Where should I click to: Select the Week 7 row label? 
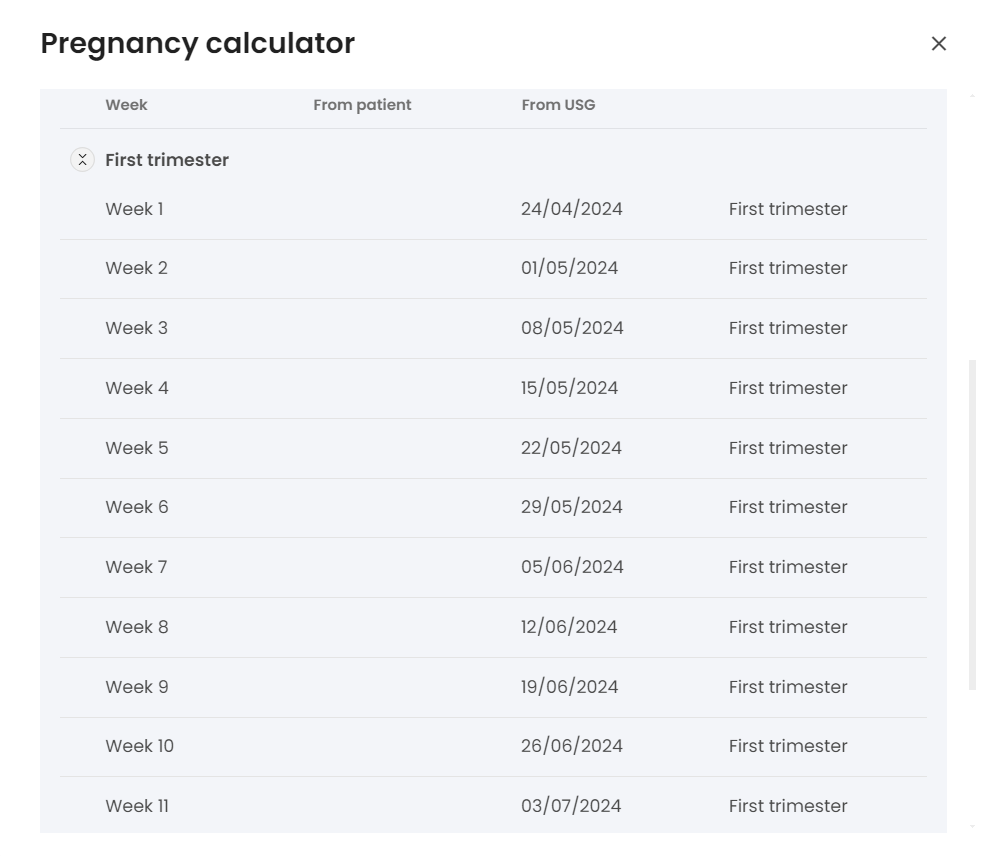coord(136,567)
